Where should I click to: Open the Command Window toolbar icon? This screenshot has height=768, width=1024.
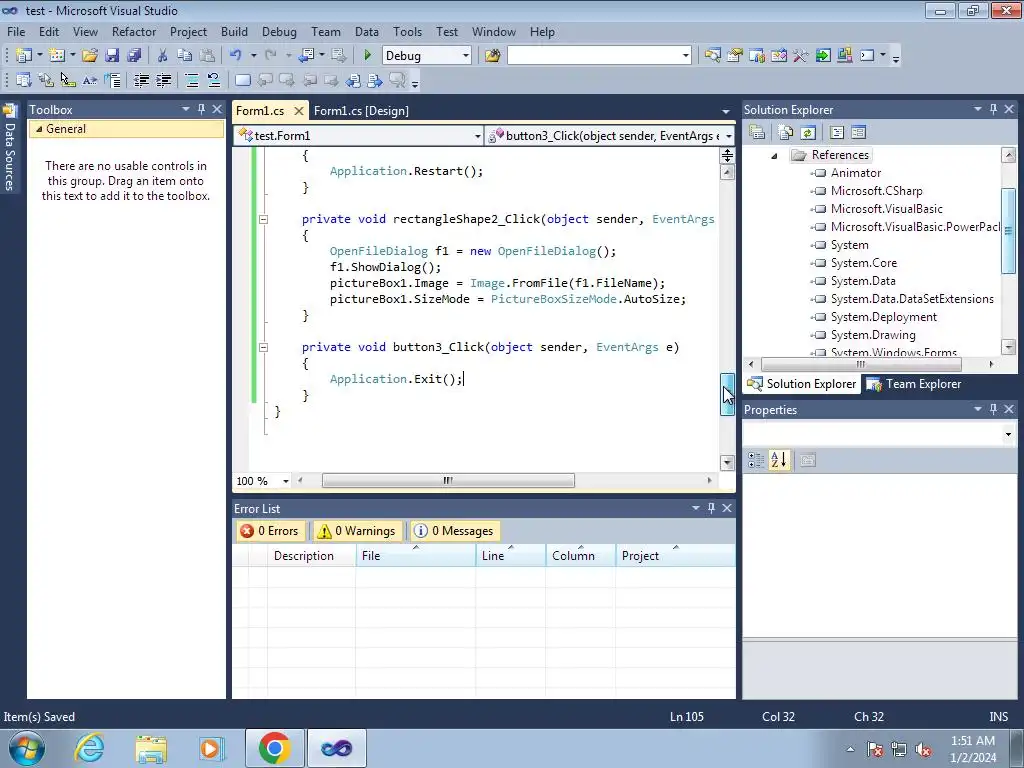click(x=867, y=56)
